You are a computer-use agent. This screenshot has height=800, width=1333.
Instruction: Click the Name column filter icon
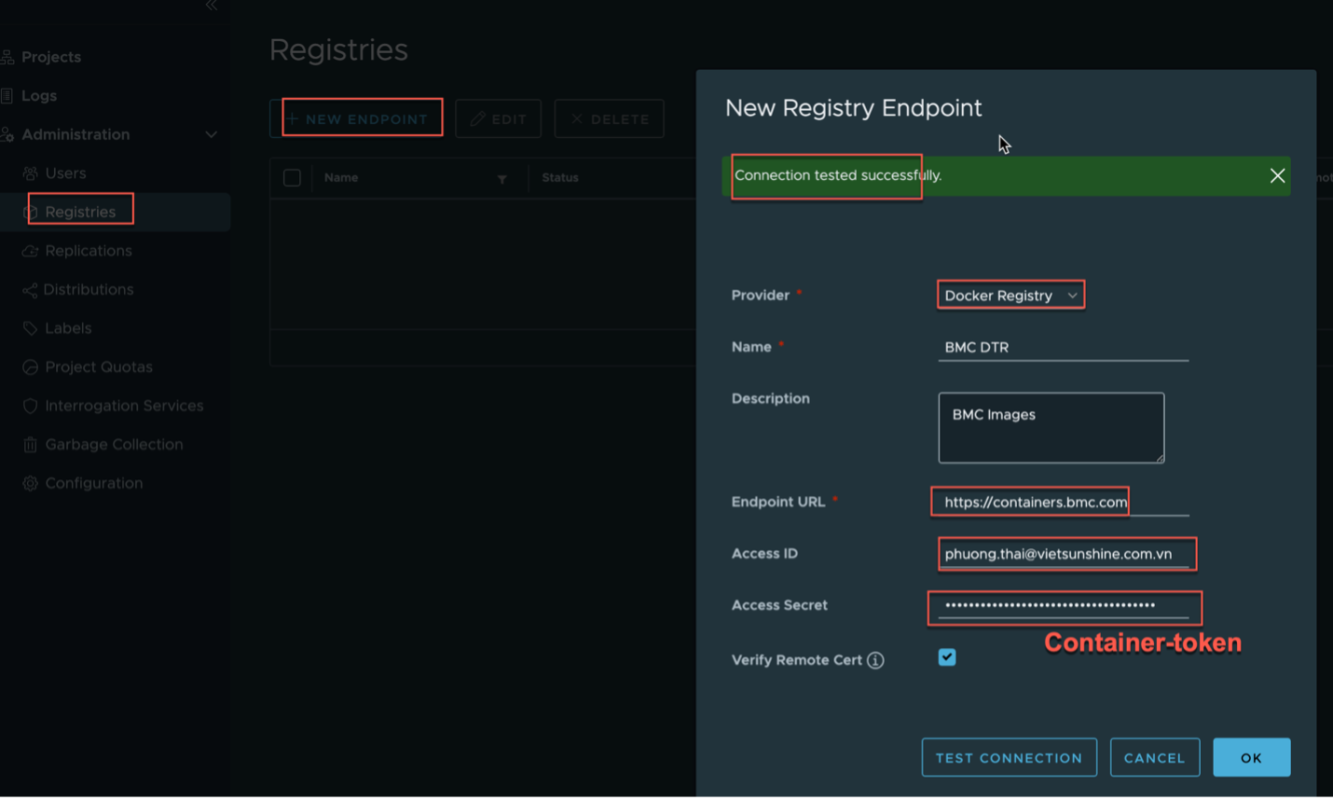pyautogui.click(x=502, y=179)
